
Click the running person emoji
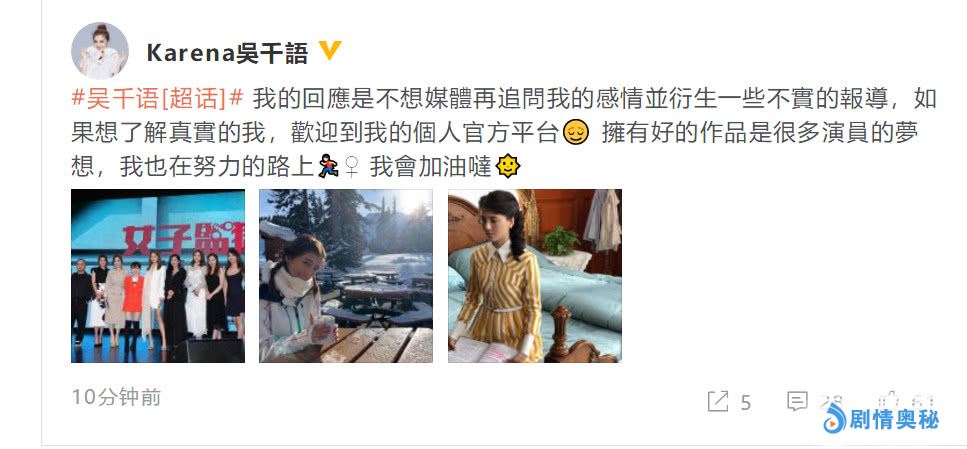(x=328, y=167)
